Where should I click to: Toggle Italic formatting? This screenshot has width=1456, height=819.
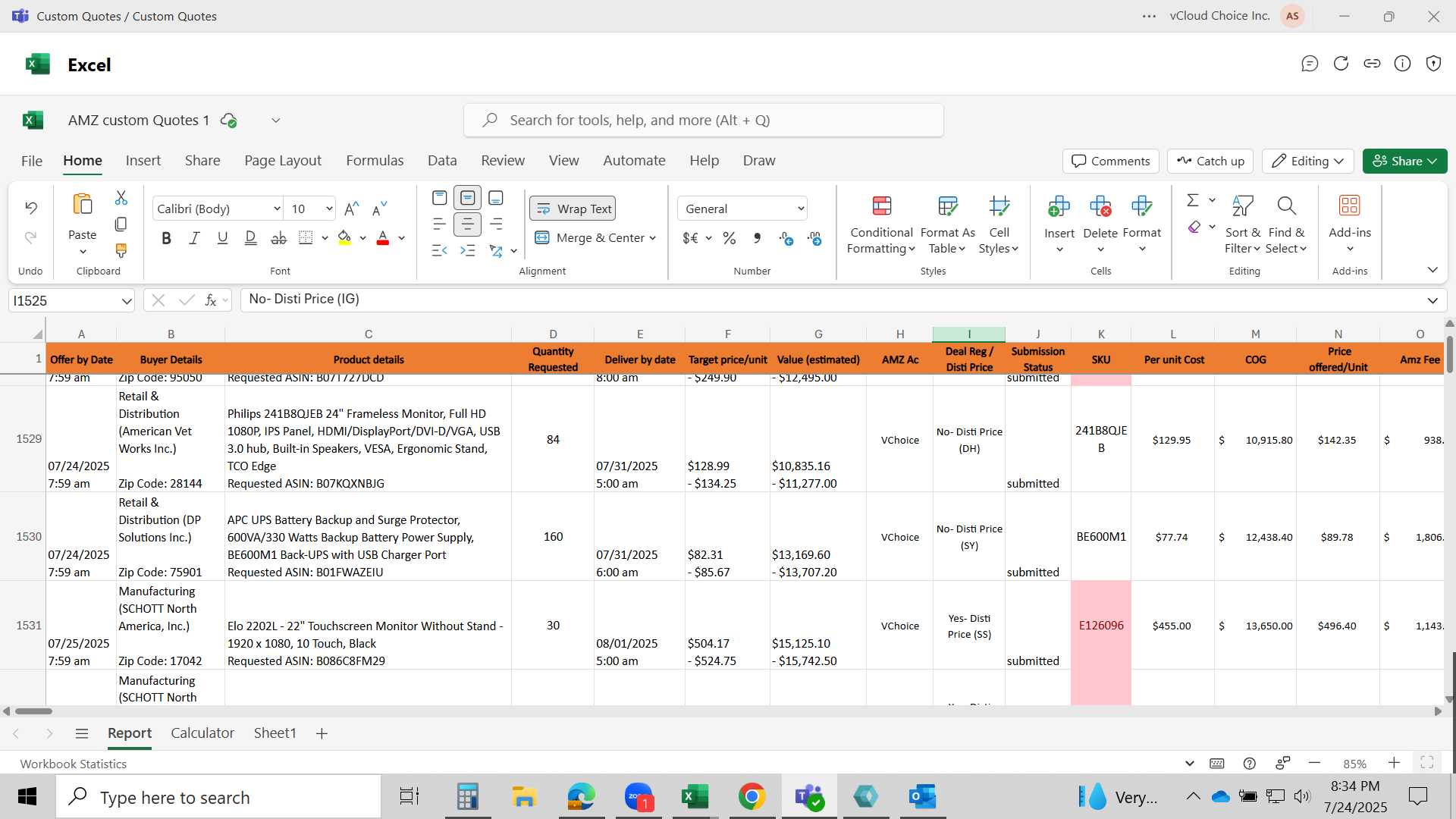194,238
